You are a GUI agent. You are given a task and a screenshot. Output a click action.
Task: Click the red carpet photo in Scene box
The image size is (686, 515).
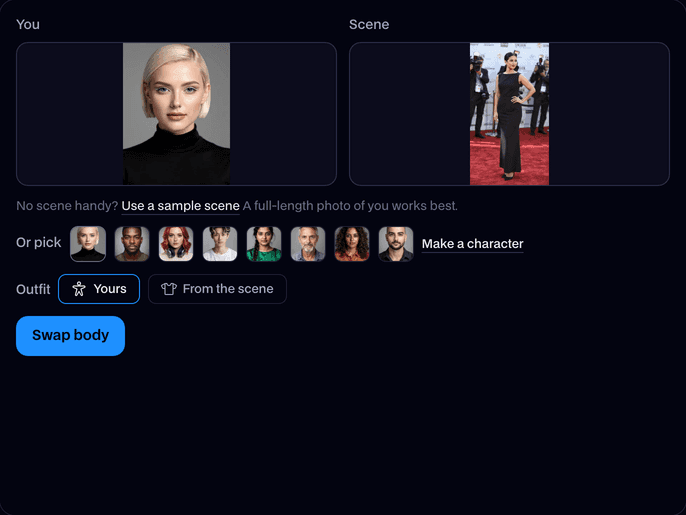coord(509,114)
